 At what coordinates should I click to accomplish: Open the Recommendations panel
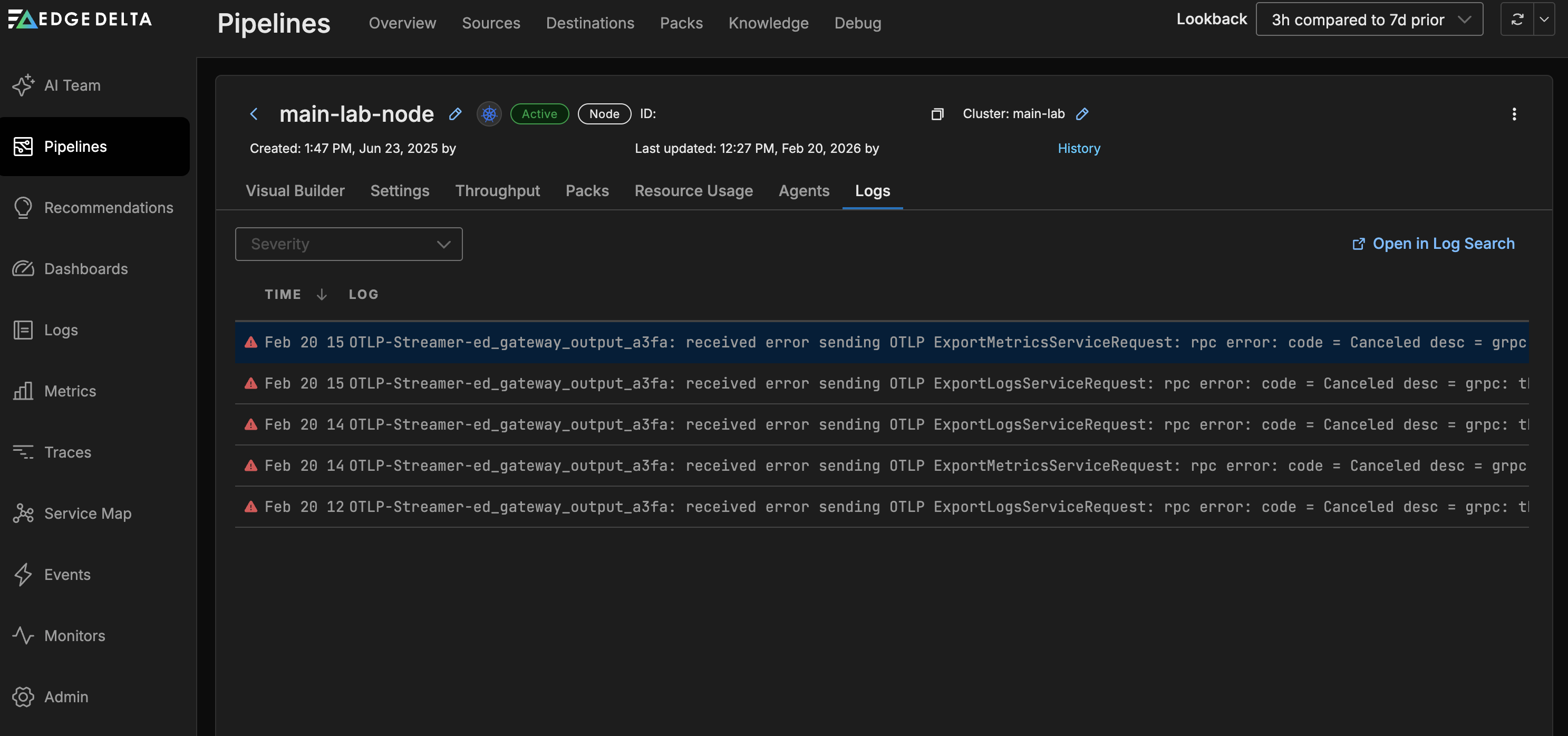click(109, 208)
